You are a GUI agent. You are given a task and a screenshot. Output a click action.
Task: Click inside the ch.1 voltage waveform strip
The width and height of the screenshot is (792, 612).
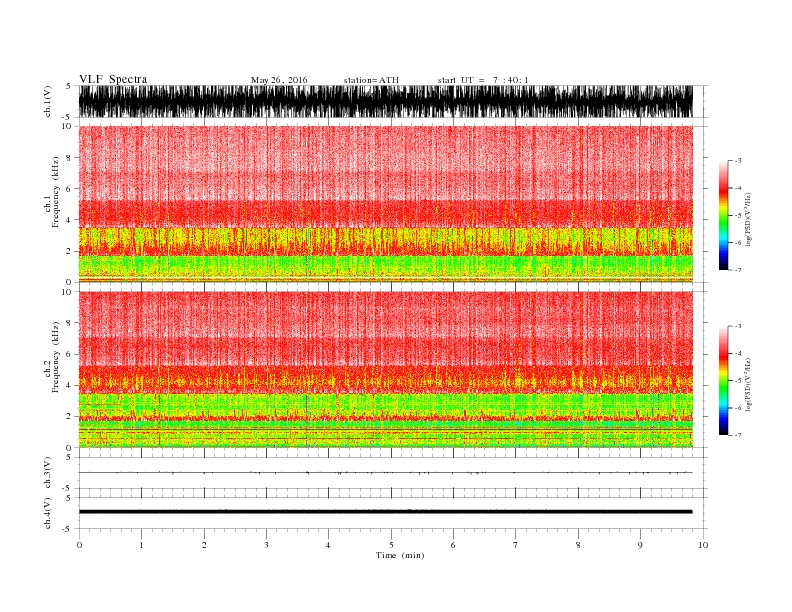[x=385, y=101]
